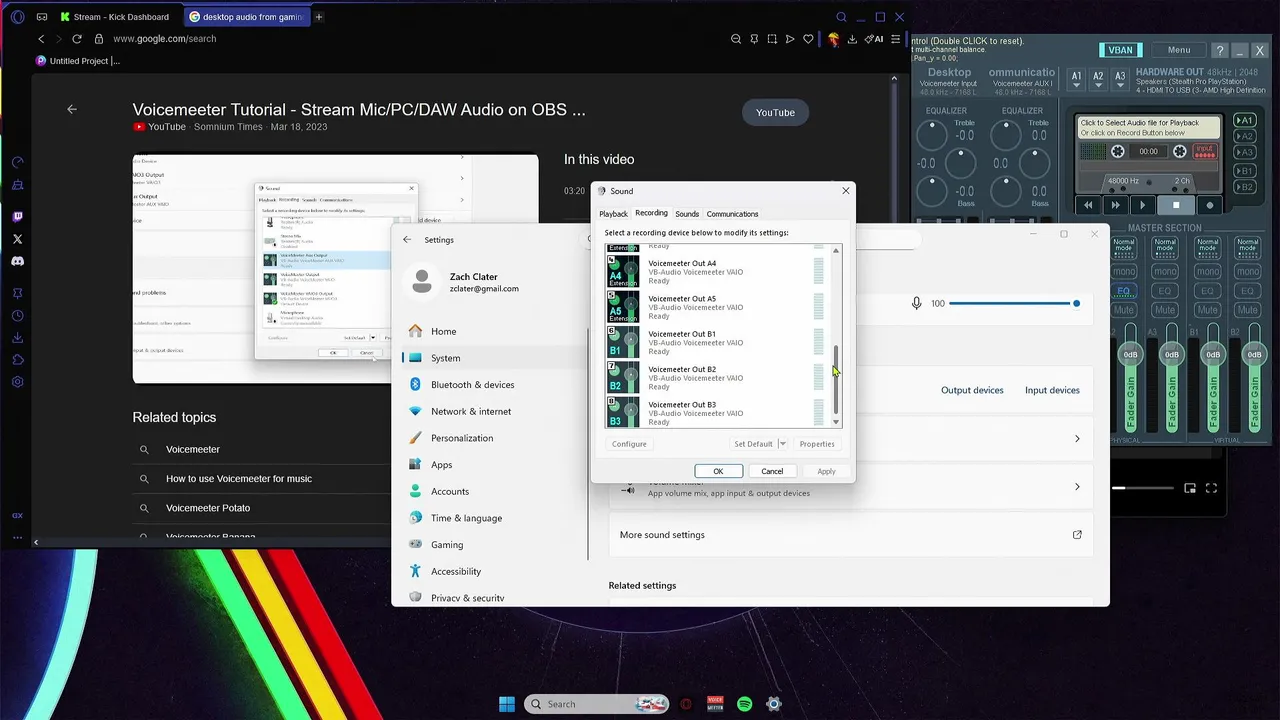The height and width of the screenshot is (720, 1280).
Task: Toggle recorder routing to bus B1
Action: (x=1244, y=171)
